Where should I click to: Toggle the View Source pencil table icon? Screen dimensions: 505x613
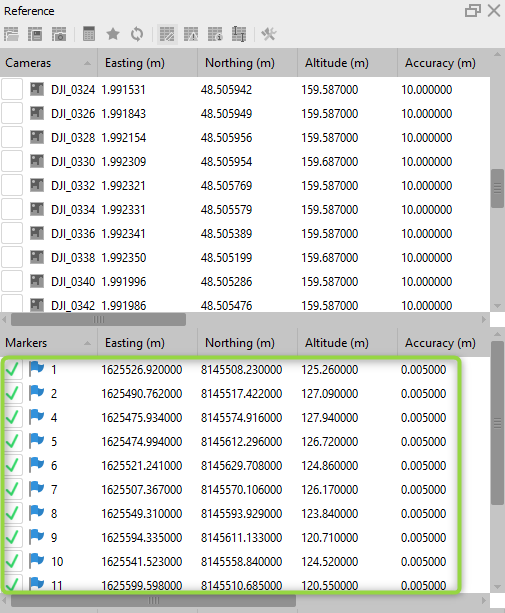click(167, 34)
